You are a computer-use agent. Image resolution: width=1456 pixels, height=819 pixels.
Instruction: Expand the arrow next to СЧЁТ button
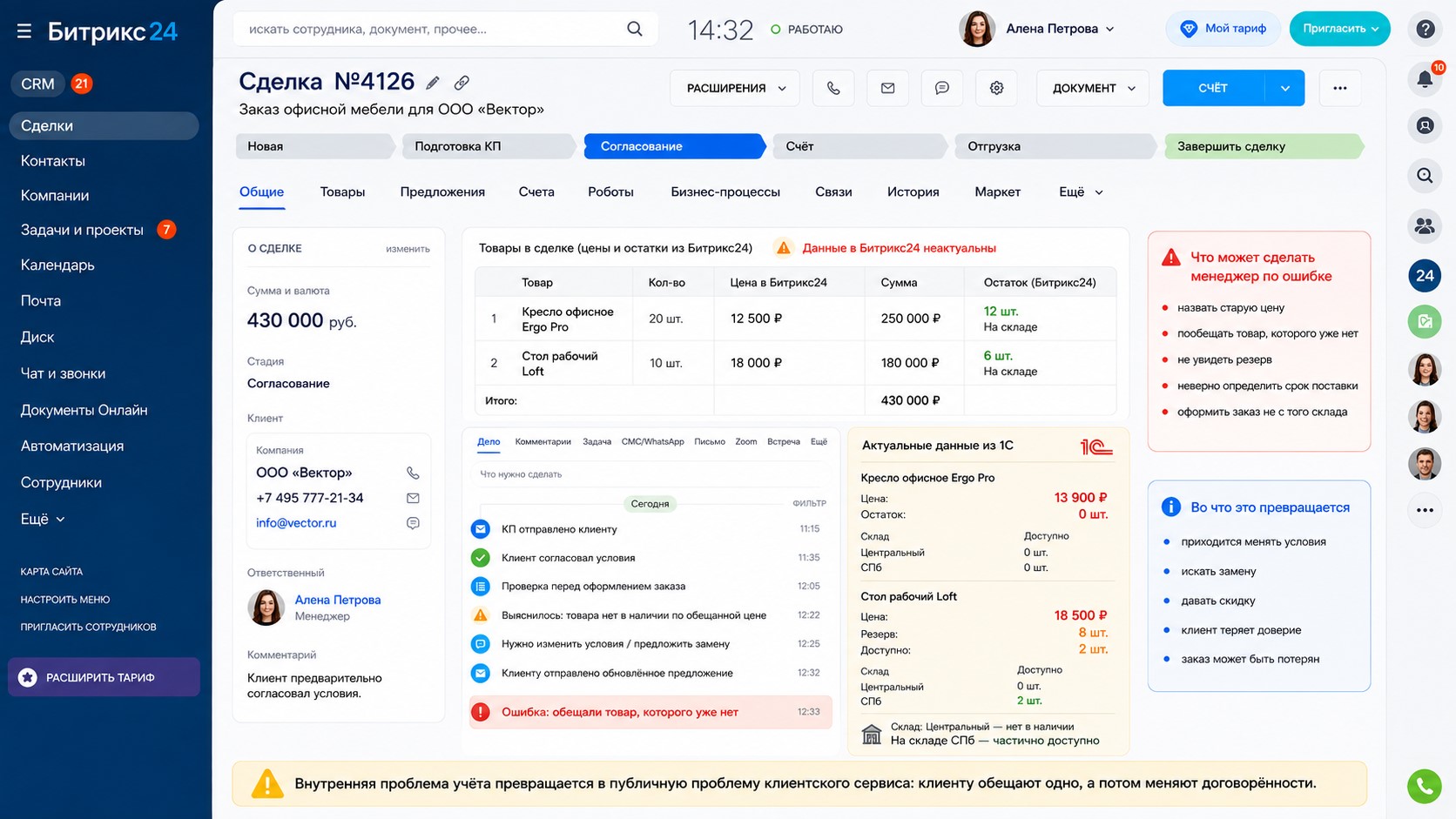pos(1285,88)
